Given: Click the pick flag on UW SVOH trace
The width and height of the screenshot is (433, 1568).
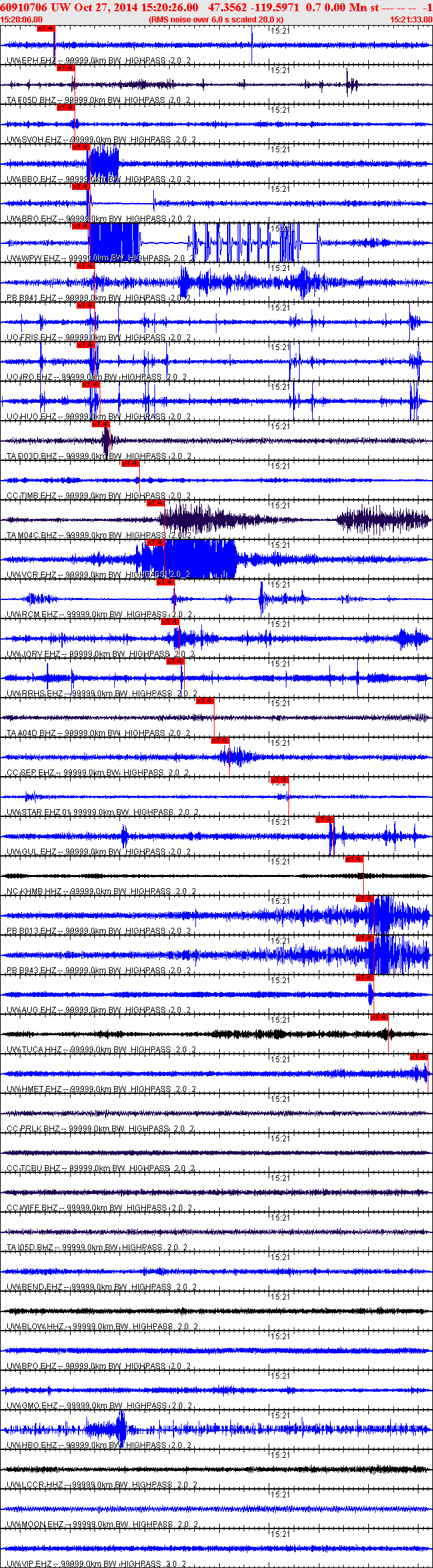Looking at the screenshot, I should [65, 107].
